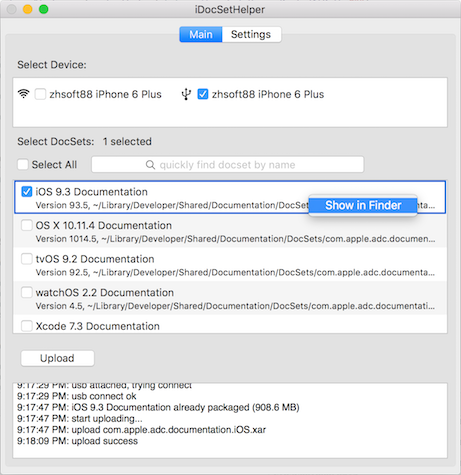Image resolution: width=461 pixels, height=475 pixels.
Task: Choose Show in Finder from context menu
Action: point(363,205)
